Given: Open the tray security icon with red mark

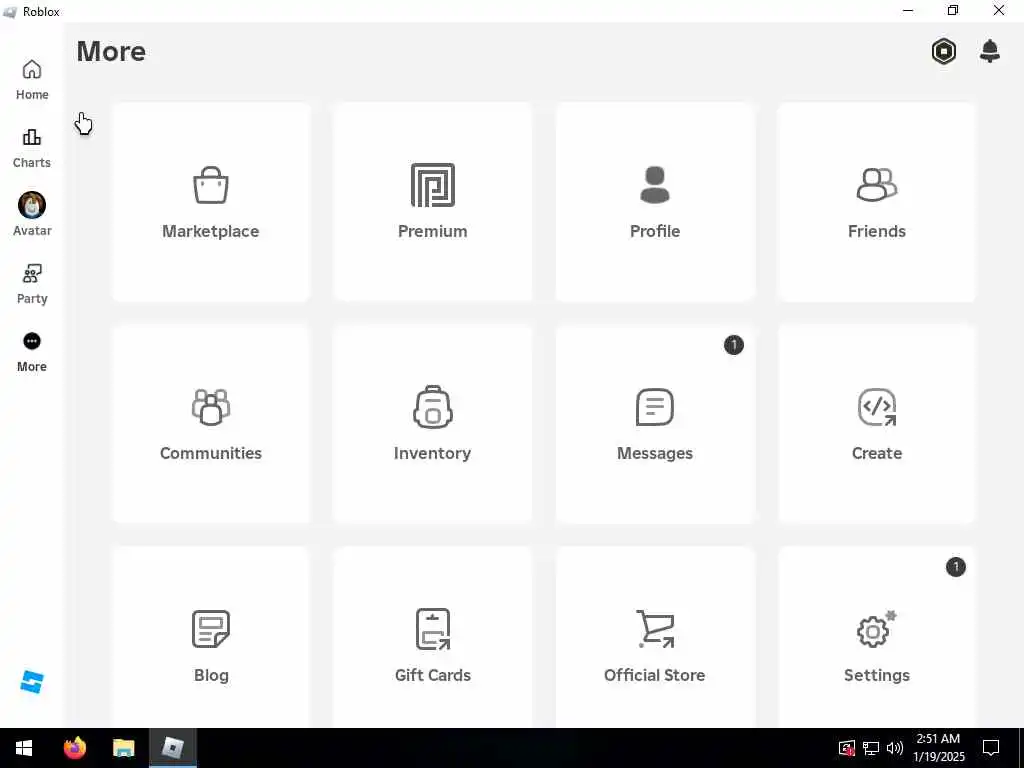Looking at the screenshot, I should (846, 748).
